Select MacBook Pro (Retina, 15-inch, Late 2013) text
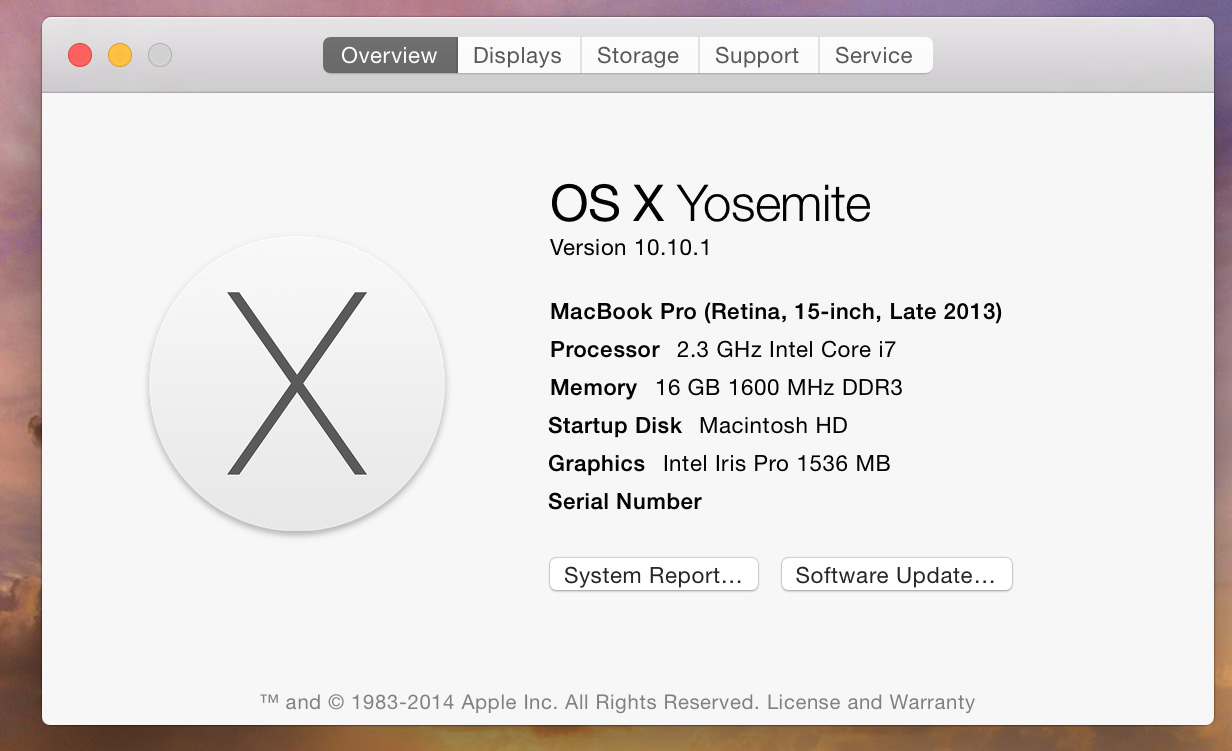The width and height of the screenshot is (1232, 751). click(776, 312)
